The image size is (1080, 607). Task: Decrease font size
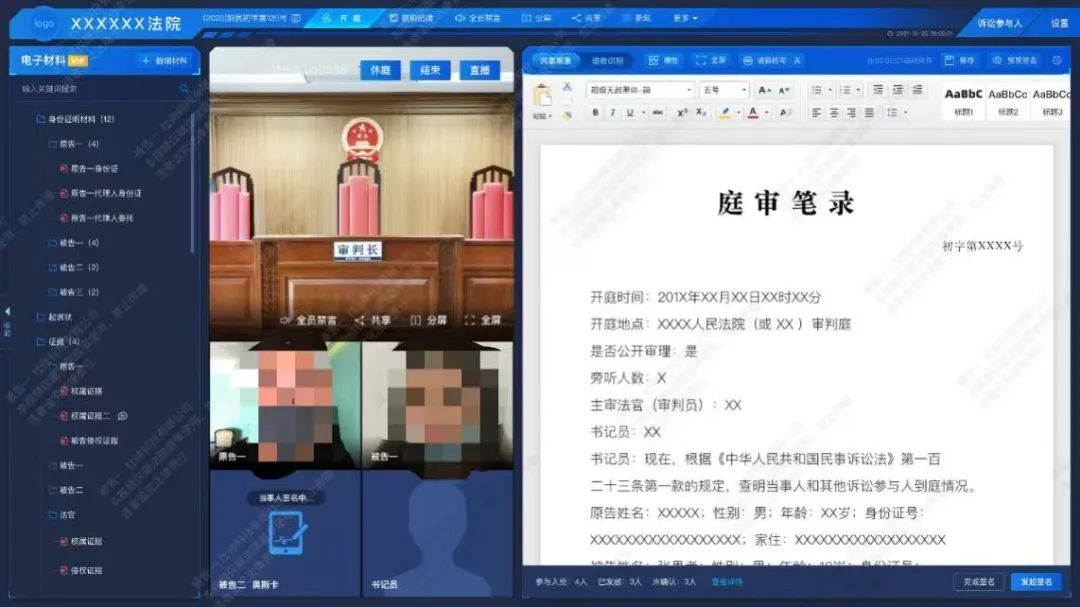coord(784,90)
